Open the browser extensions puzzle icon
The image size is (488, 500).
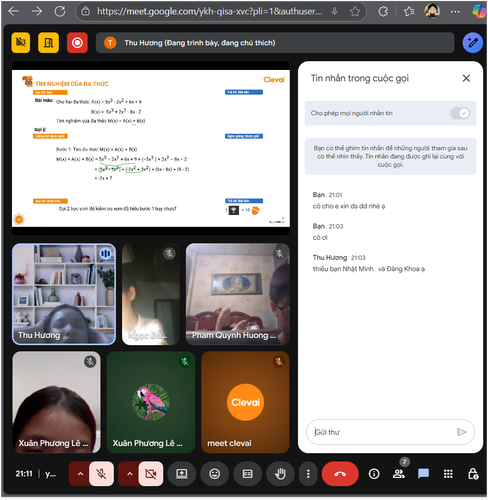pos(383,12)
